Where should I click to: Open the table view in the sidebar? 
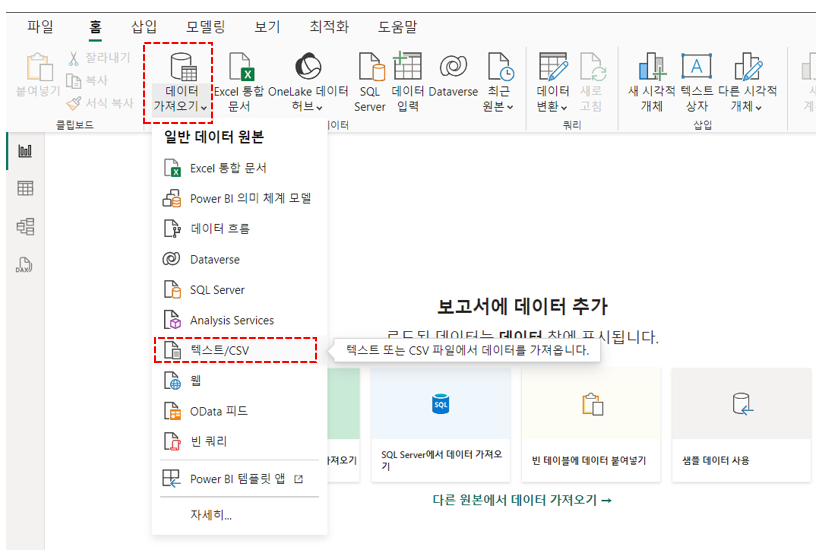[25, 188]
